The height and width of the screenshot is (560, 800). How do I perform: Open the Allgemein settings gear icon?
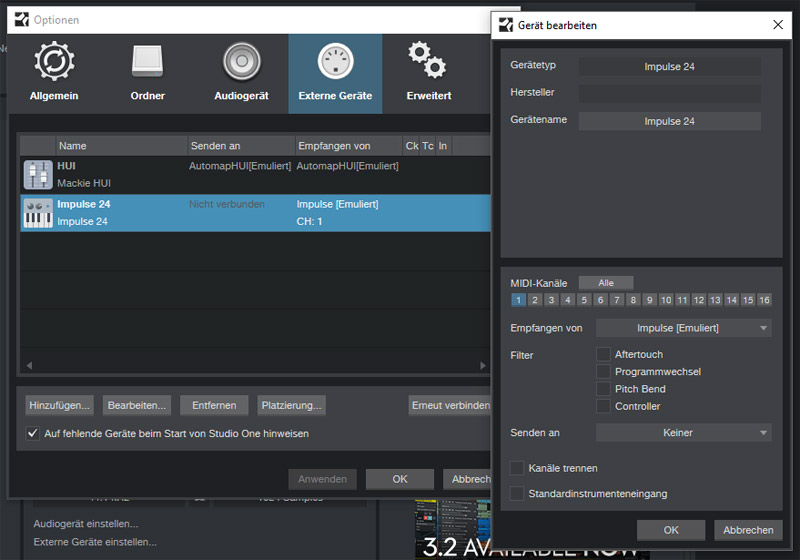click(x=54, y=62)
